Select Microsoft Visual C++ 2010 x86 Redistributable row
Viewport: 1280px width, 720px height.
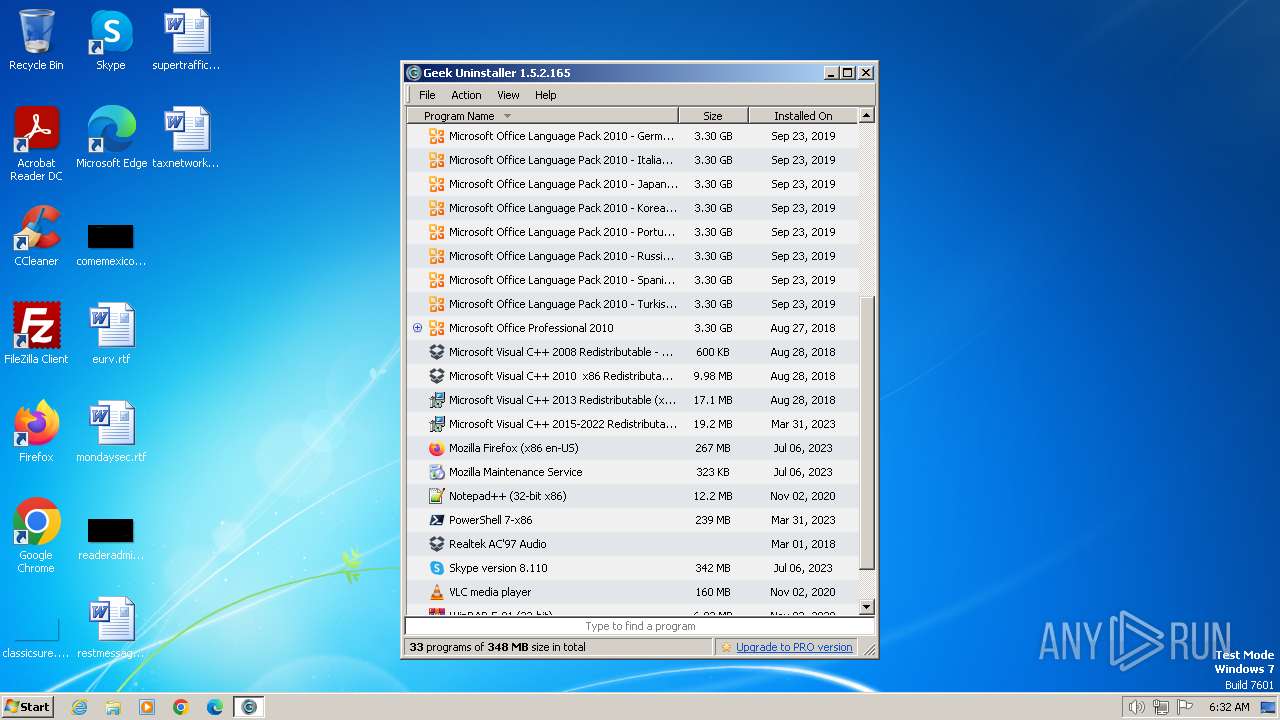pos(633,376)
